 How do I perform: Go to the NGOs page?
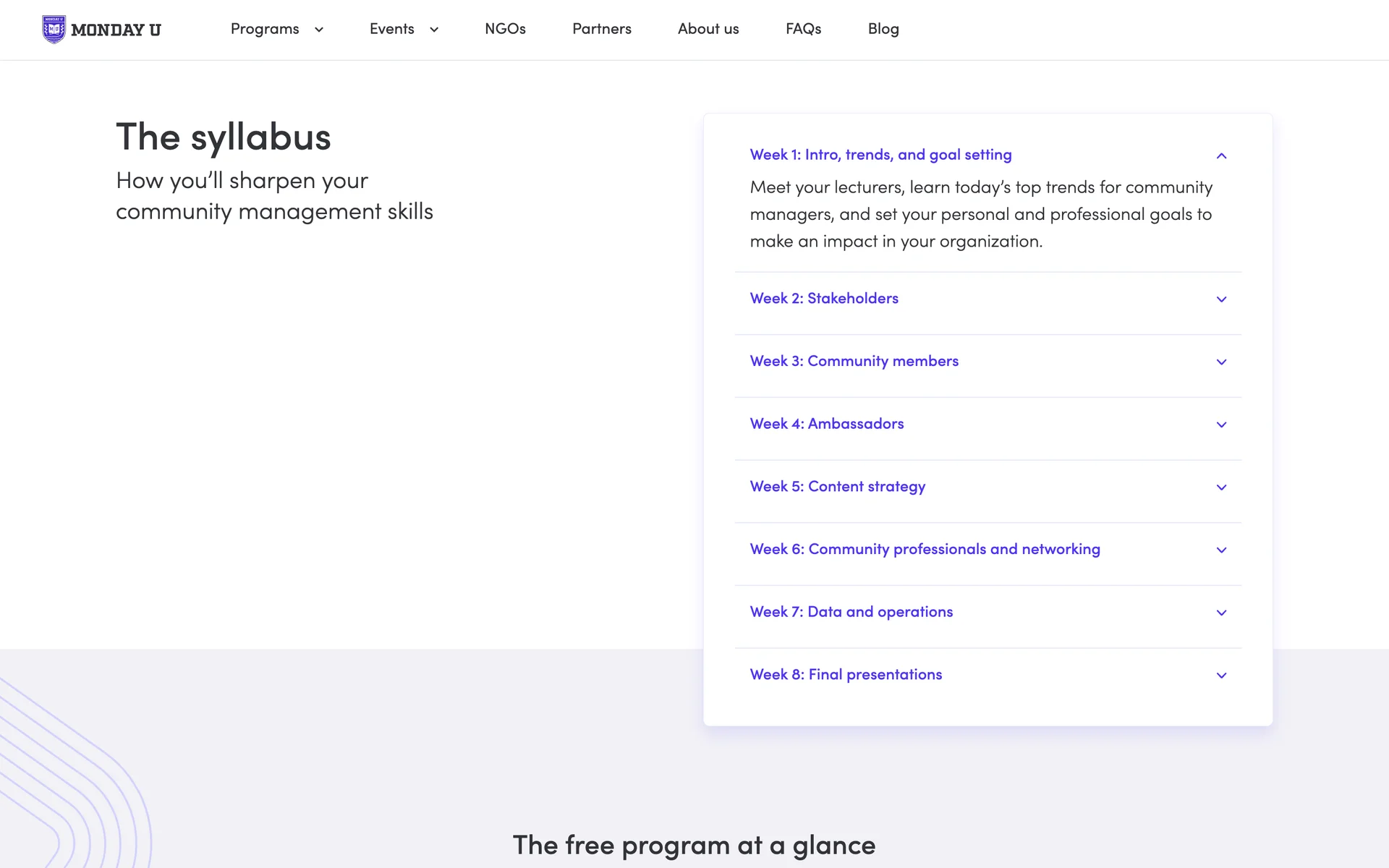(x=505, y=29)
